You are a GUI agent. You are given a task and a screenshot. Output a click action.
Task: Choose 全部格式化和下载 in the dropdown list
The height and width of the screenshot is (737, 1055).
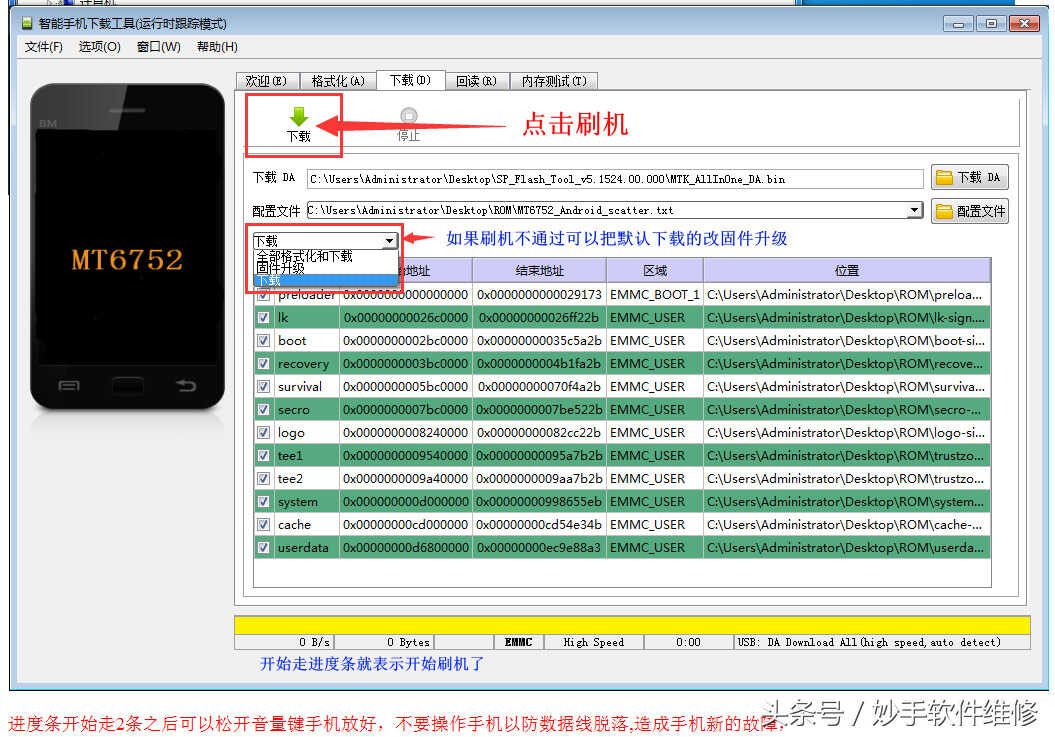(x=303, y=256)
